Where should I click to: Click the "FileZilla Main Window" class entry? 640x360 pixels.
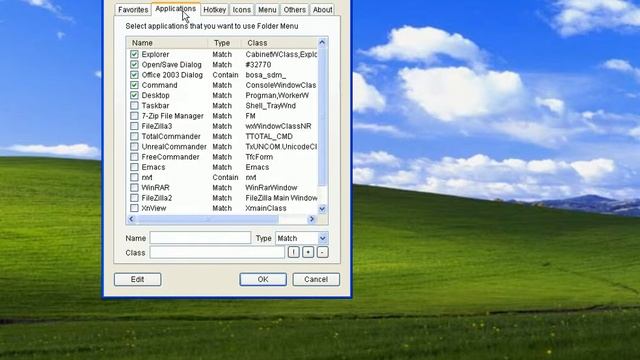pos(281,198)
